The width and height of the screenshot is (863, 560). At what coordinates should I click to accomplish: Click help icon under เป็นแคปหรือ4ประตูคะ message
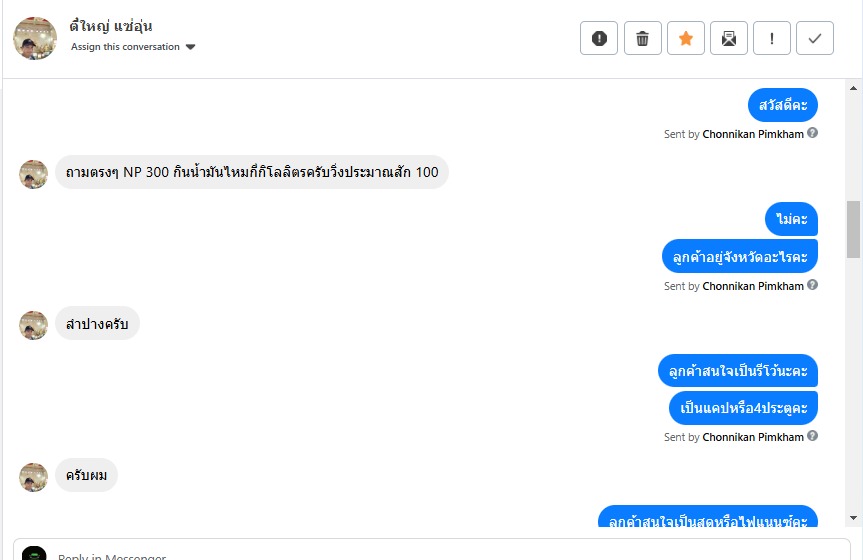click(x=812, y=436)
